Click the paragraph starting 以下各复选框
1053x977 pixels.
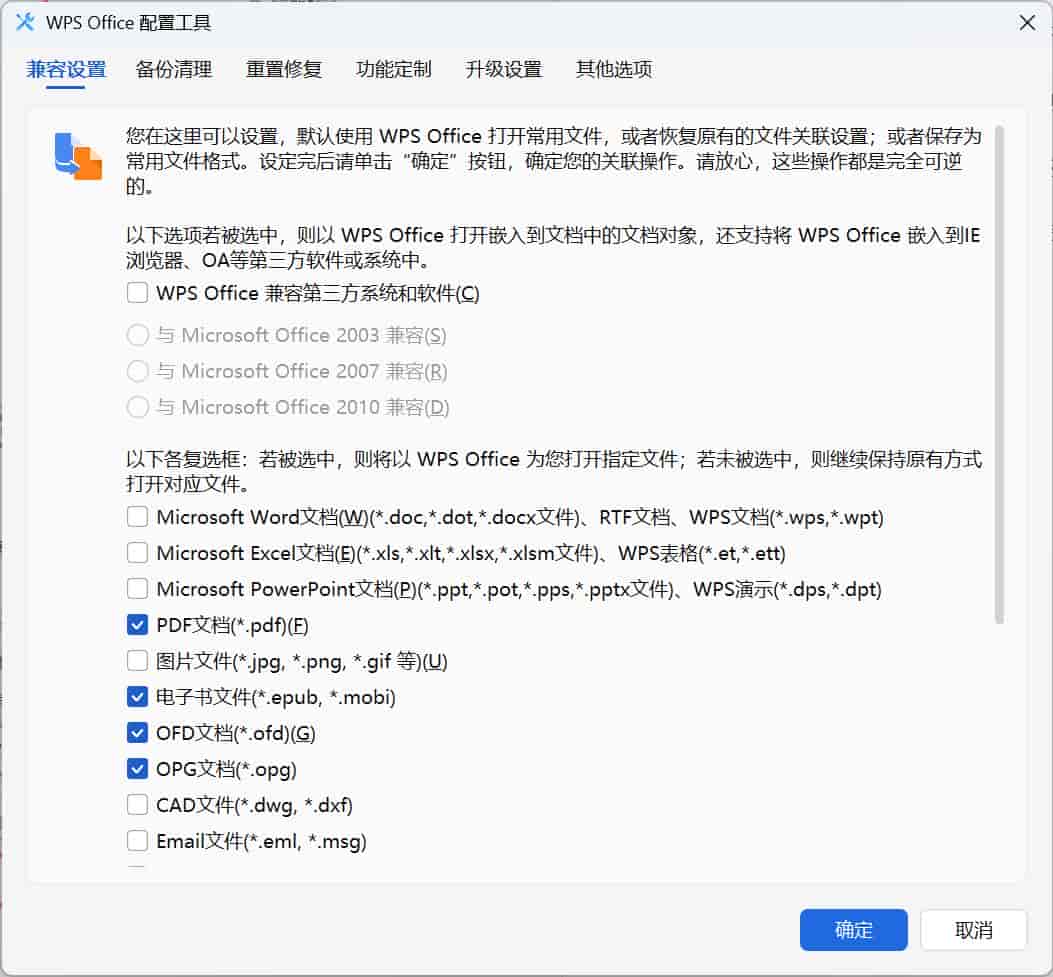pyautogui.click(x=554, y=471)
